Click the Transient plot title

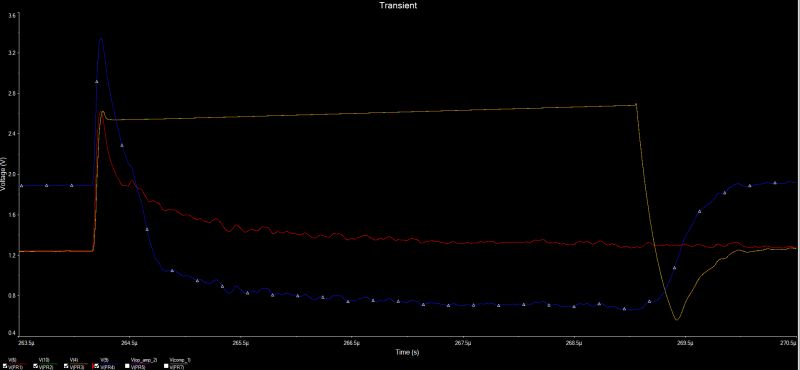pyautogui.click(x=398, y=5)
